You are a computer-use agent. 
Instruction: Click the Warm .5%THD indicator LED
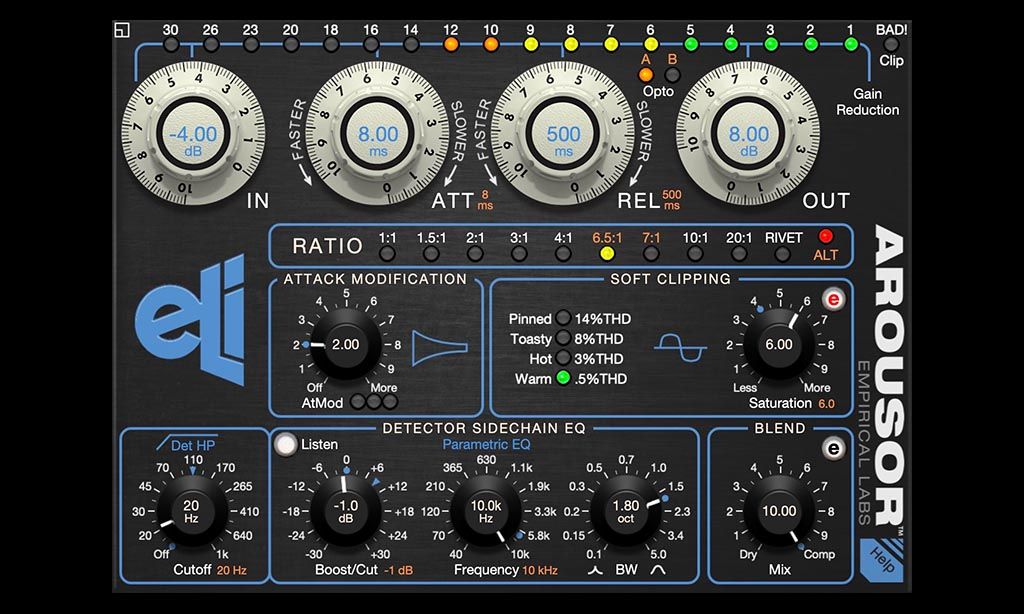pos(563,378)
